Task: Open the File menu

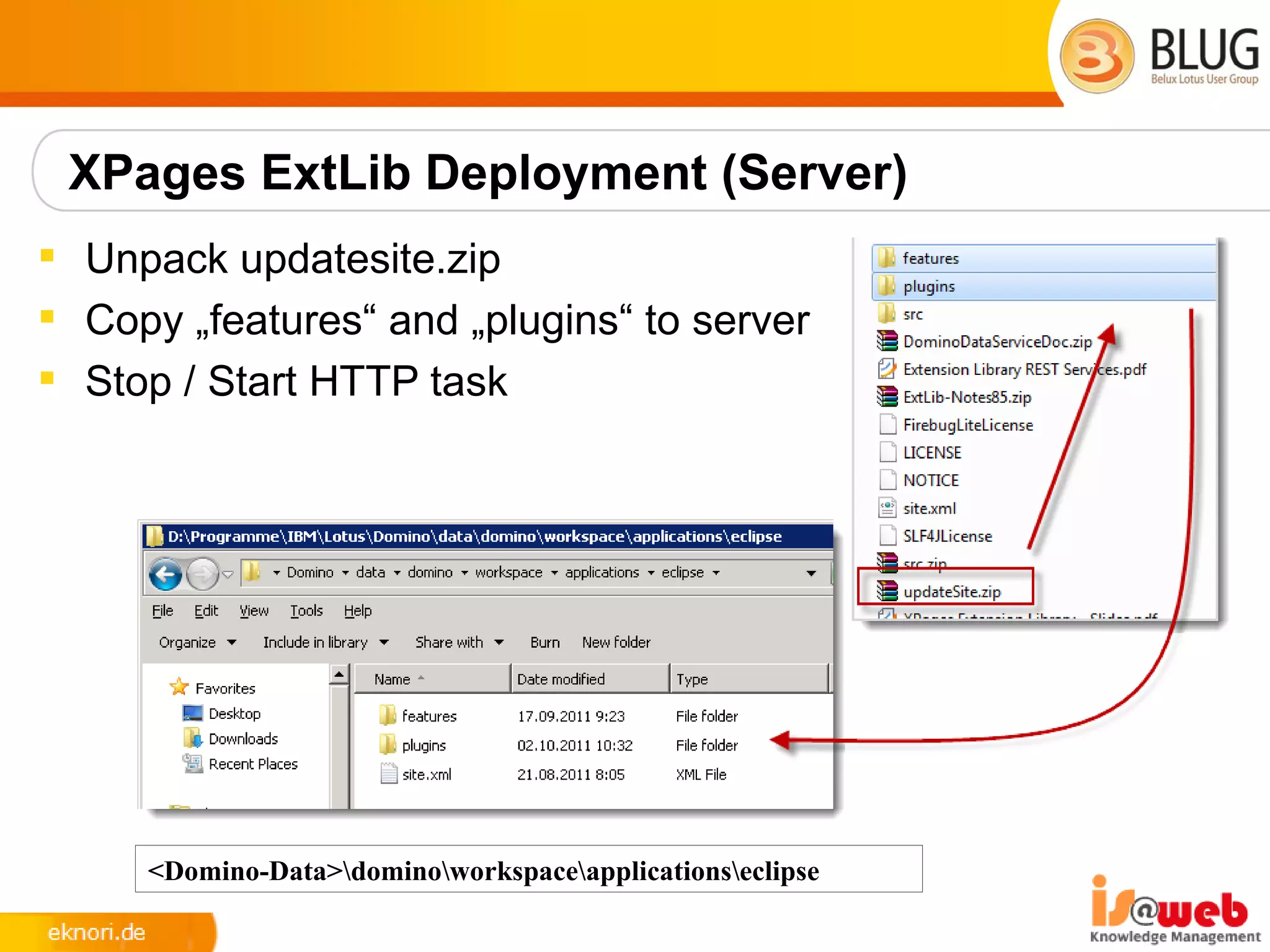Action: coord(162,610)
